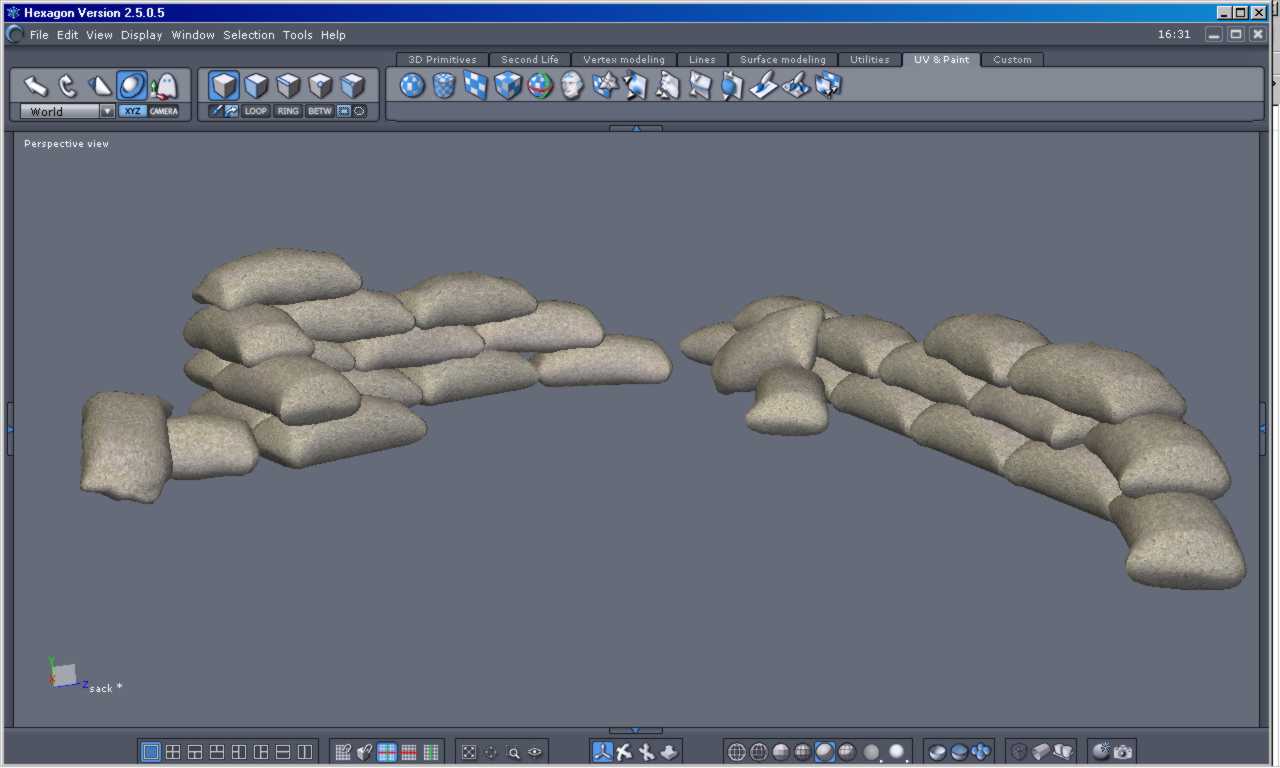Expand the left side panel handle
Screen dimensions: 1280x768
tap(10, 428)
